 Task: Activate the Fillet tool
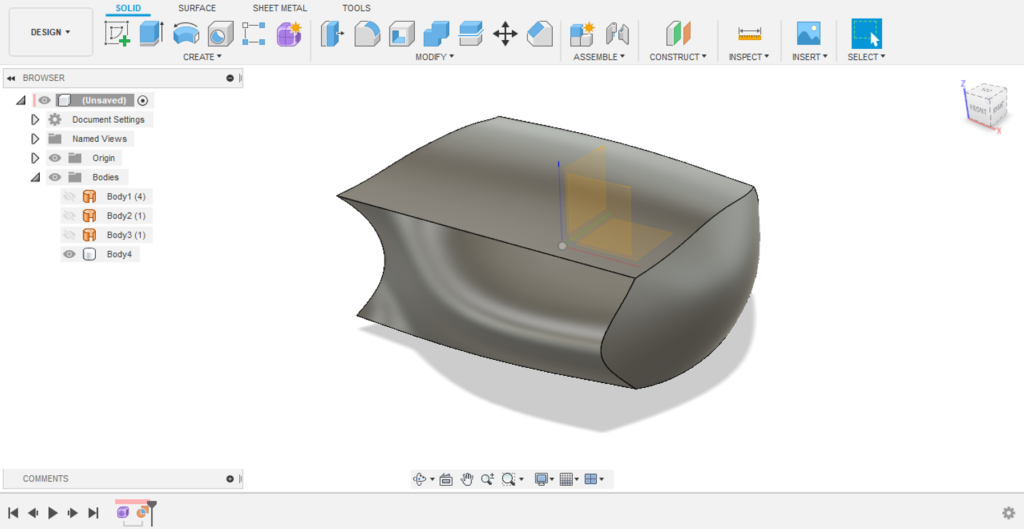point(367,34)
